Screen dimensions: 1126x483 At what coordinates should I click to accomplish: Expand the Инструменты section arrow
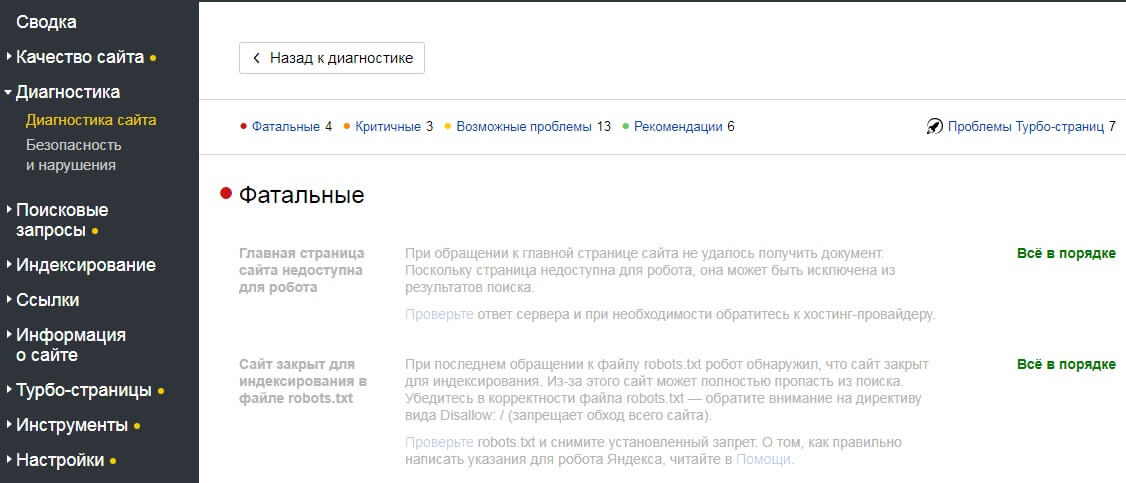click(9, 425)
